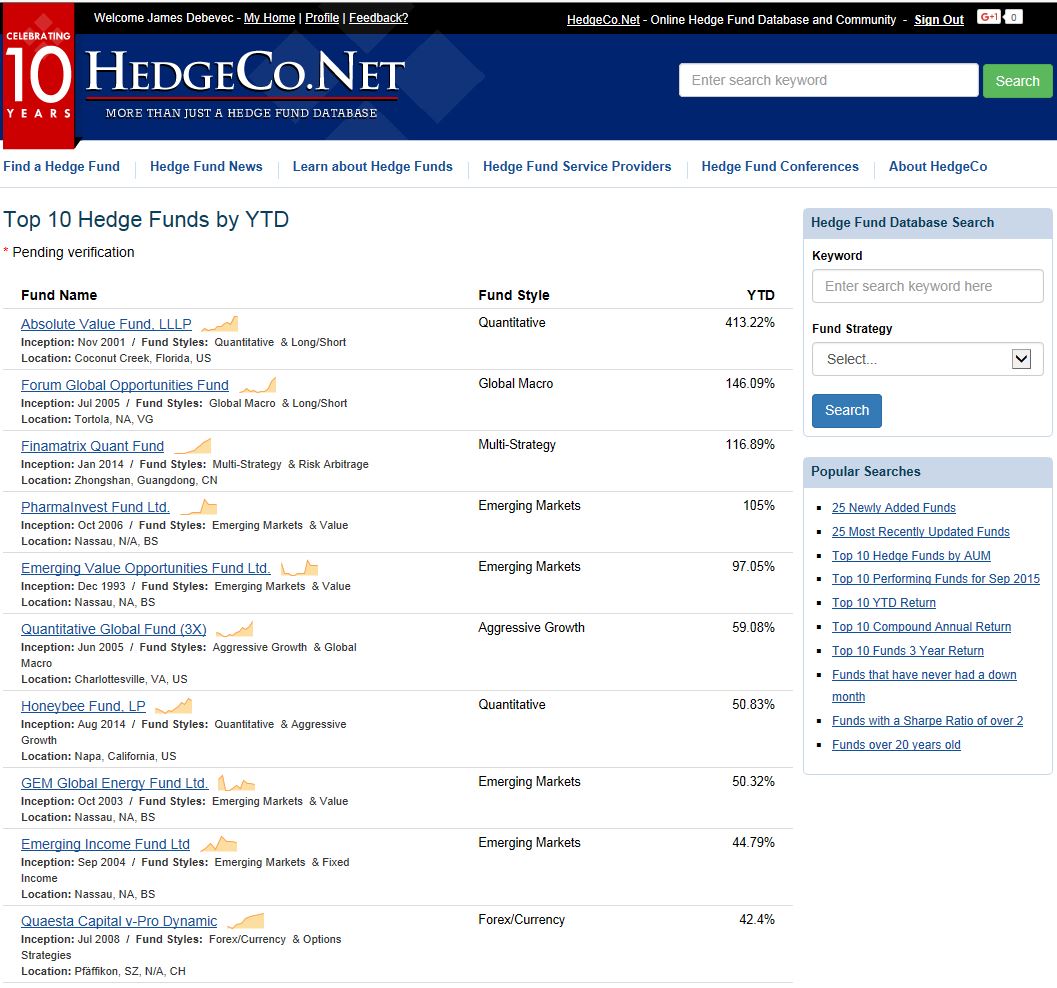Open Forum Global Opportunities Fund sparkline chart
The height and width of the screenshot is (988, 1057).
258,385
